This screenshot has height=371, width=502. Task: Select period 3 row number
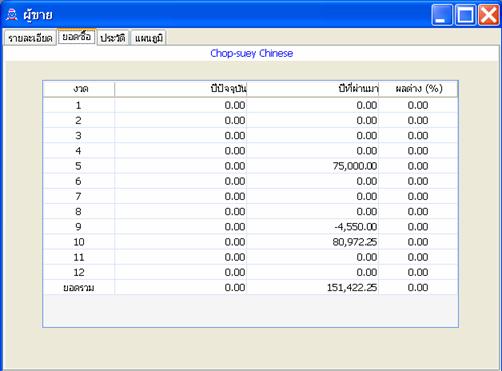pyautogui.click(x=78, y=136)
